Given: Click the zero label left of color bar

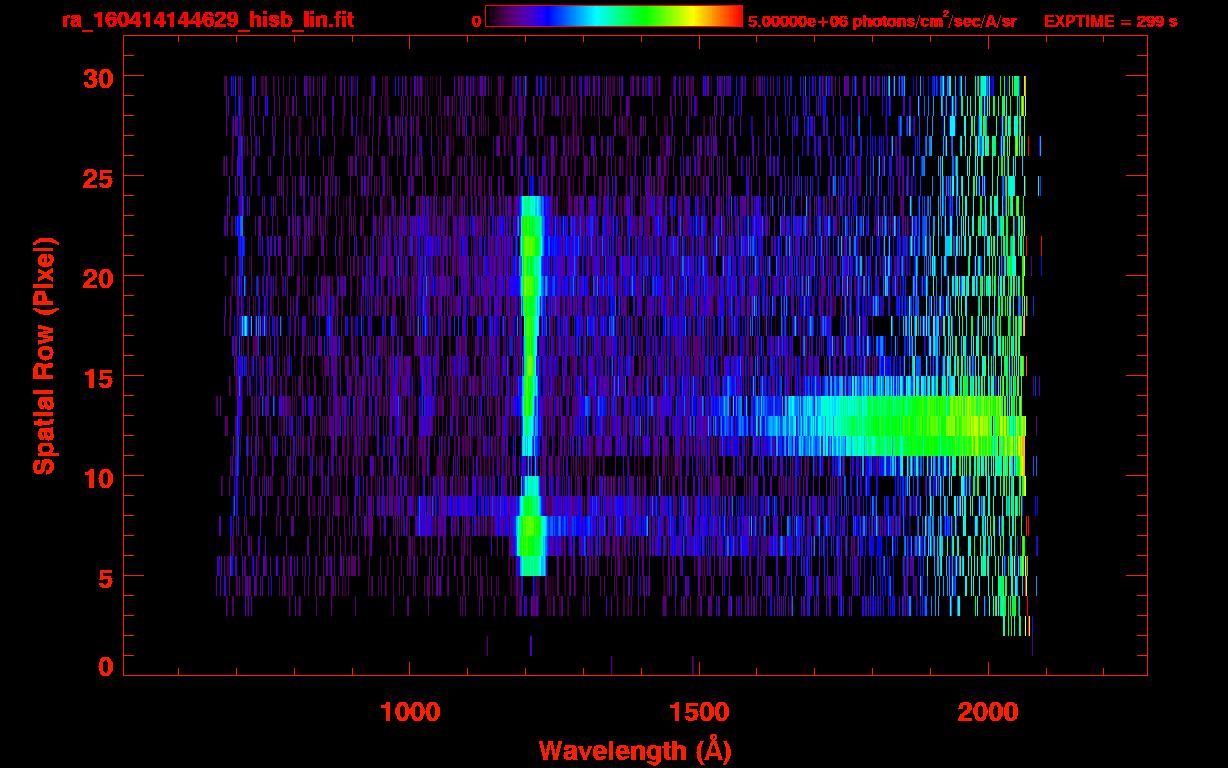Looking at the screenshot, I should click(476, 21).
